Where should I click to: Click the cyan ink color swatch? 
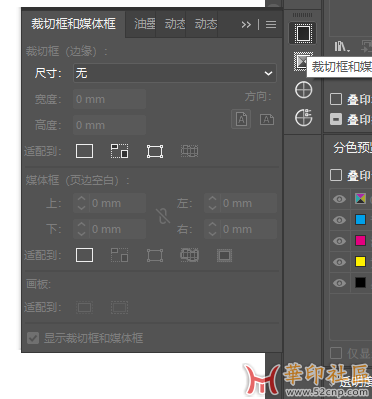[x=360, y=220]
